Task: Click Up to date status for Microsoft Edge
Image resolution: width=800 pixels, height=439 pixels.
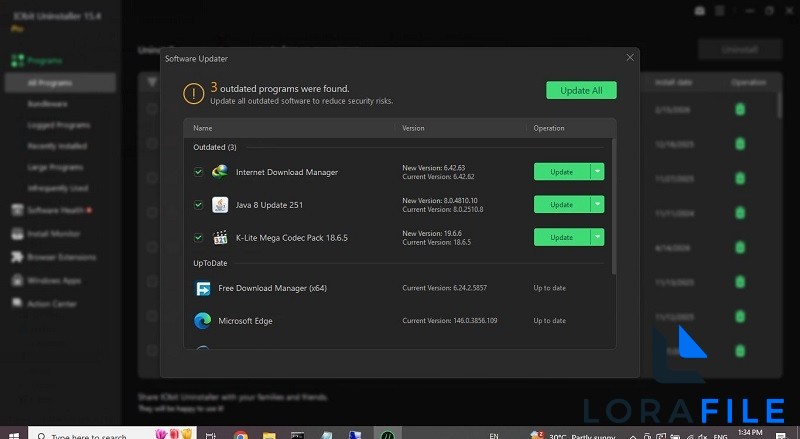Action: (x=549, y=321)
